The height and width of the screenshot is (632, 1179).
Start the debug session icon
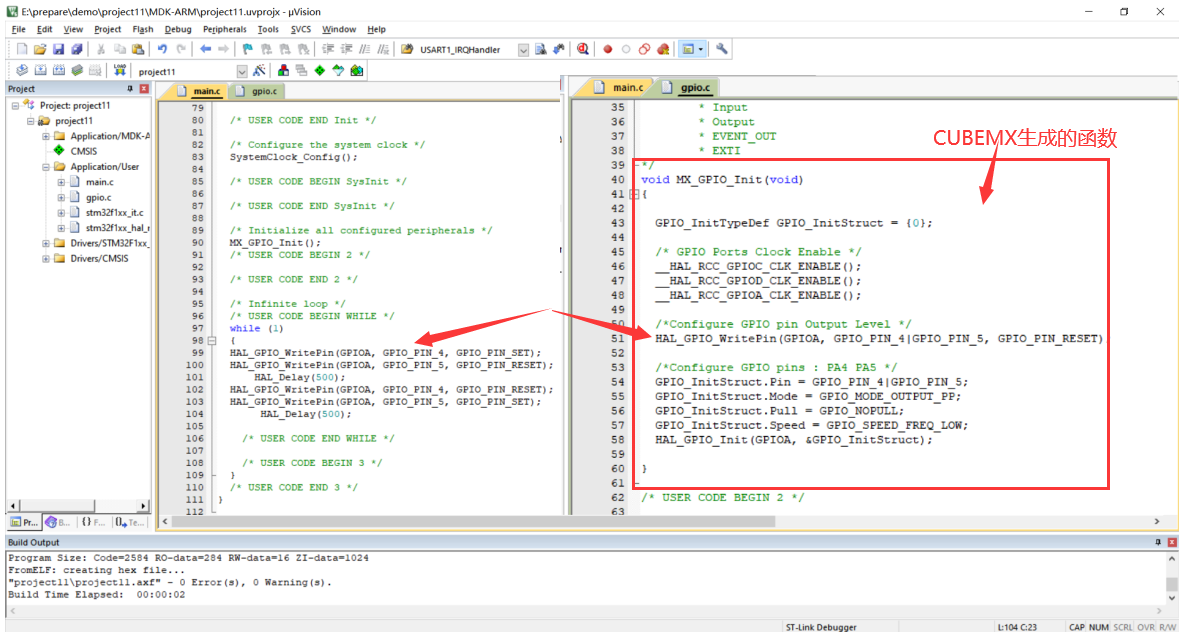coord(583,50)
